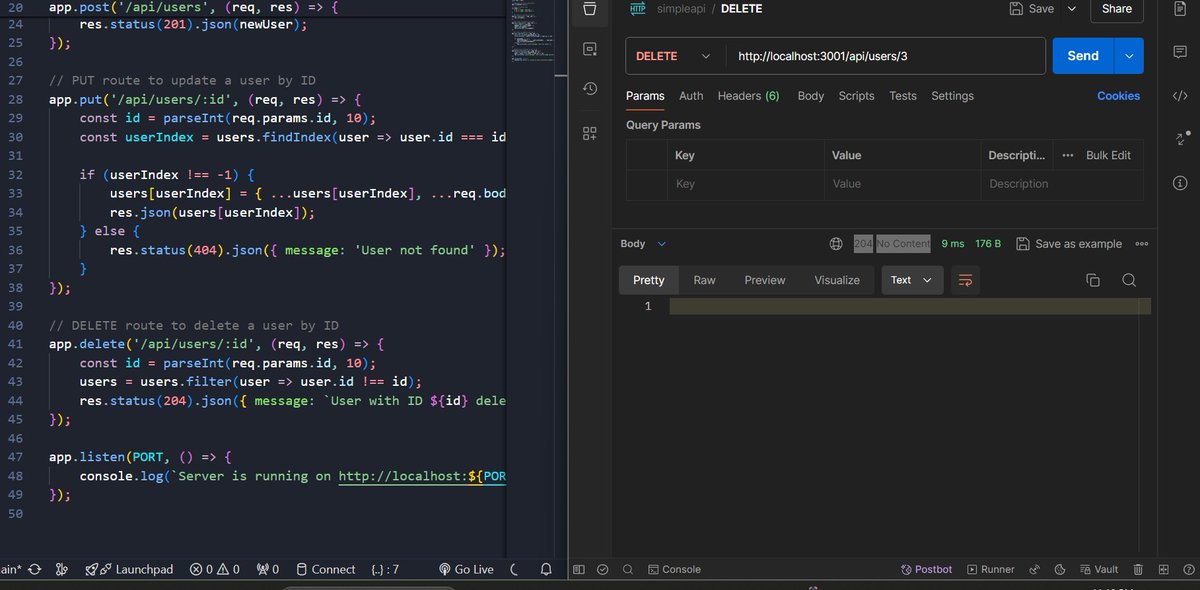Click the related requests arrows icon

(x=1180, y=139)
